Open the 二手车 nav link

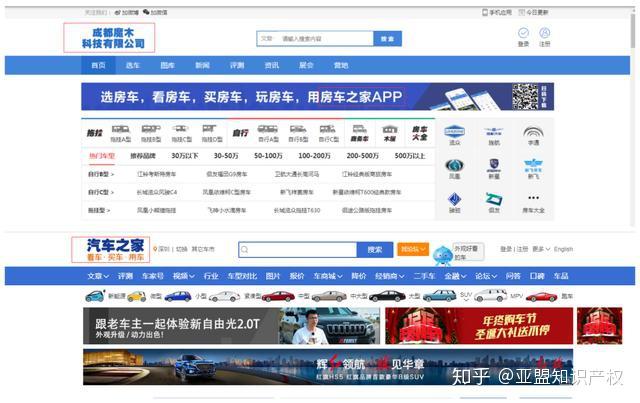[x=424, y=276]
